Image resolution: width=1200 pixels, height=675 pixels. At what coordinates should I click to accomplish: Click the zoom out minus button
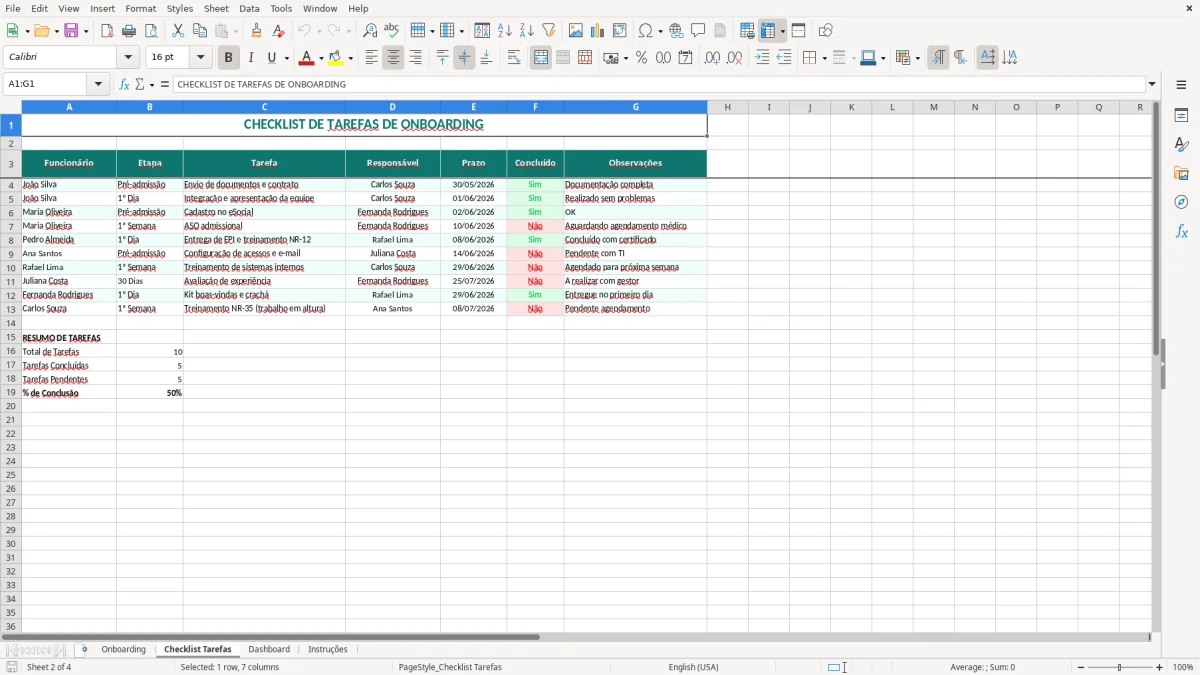pos(1081,667)
